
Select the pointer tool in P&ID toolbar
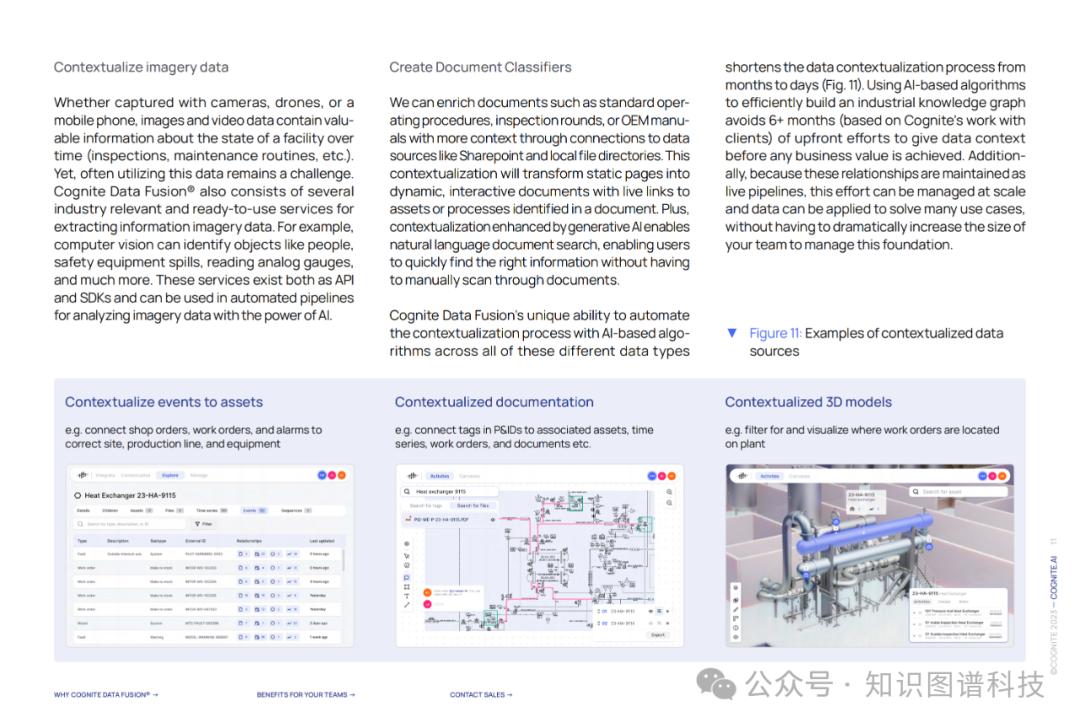[x=407, y=556]
